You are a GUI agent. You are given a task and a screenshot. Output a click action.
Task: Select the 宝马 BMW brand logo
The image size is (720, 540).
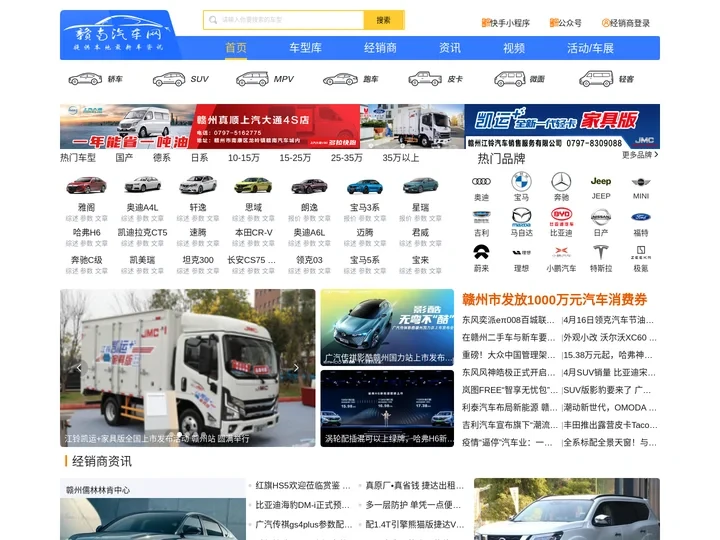[x=521, y=182]
